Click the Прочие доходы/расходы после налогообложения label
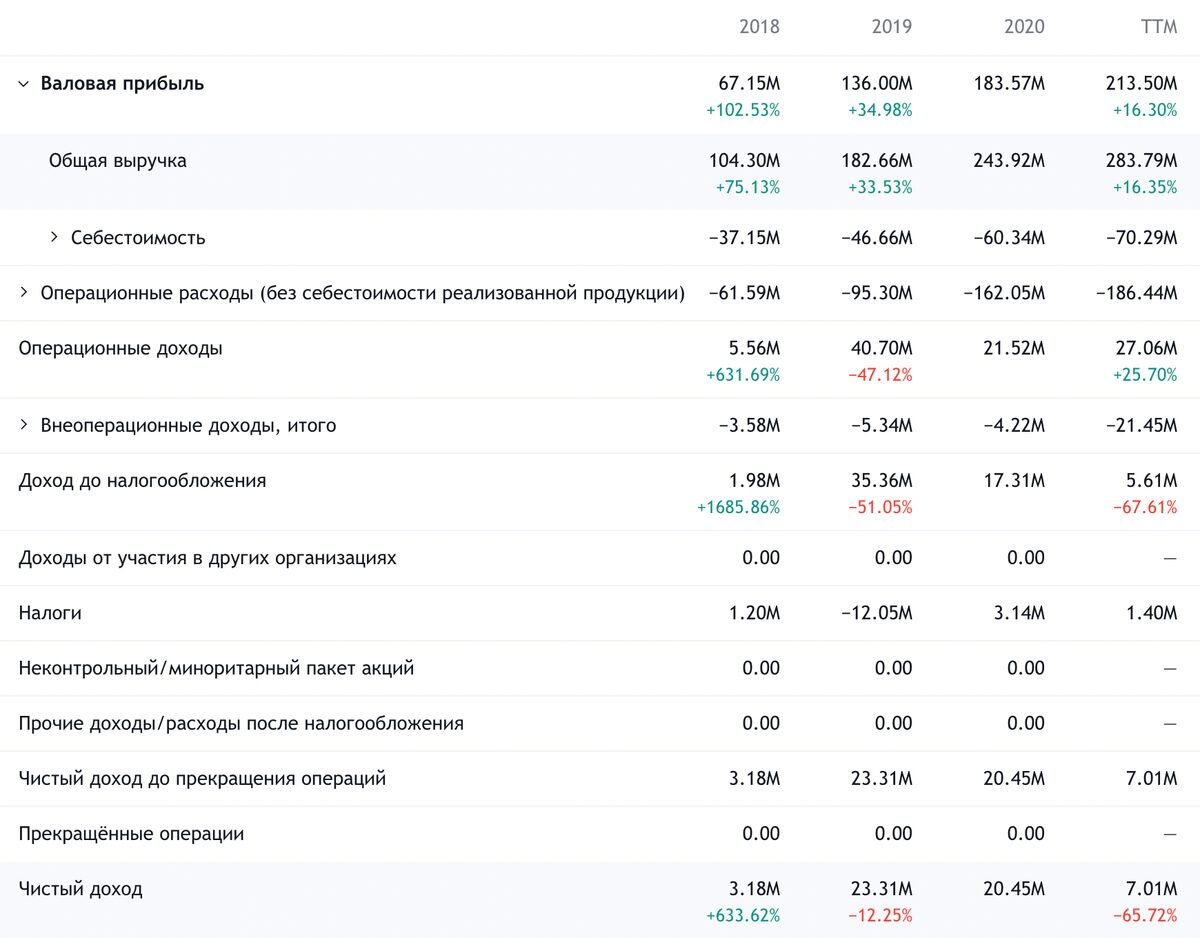The width and height of the screenshot is (1200, 938). (x=241, y=723)
